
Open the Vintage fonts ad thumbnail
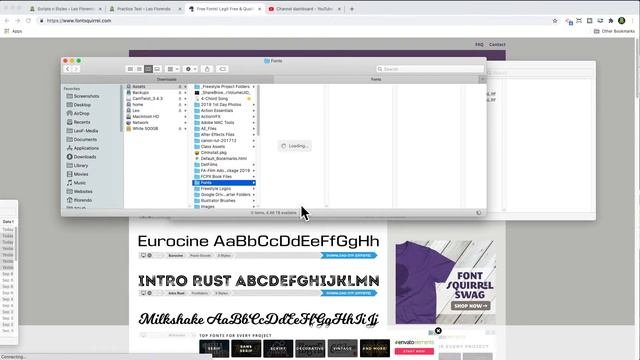click(x=342, y=348)
